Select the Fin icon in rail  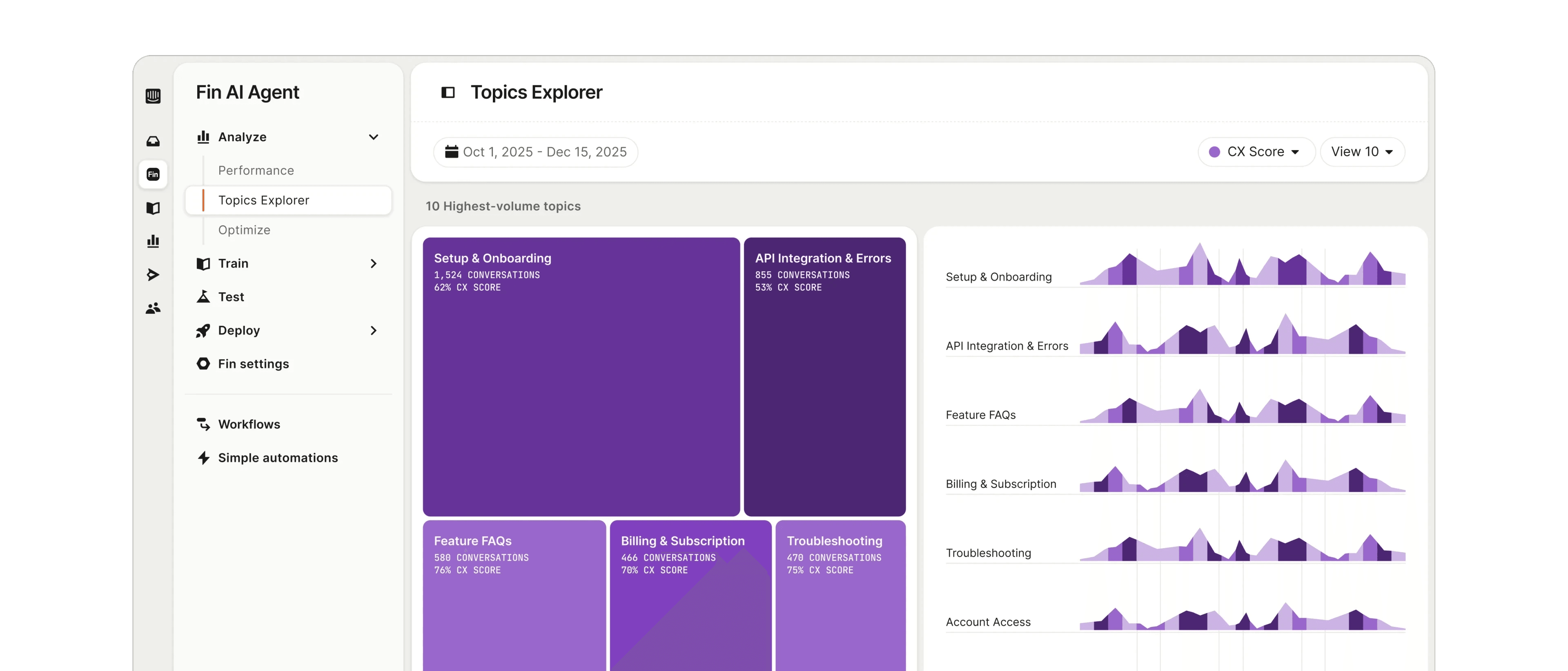pyautogui.click(x=153, y=175)
